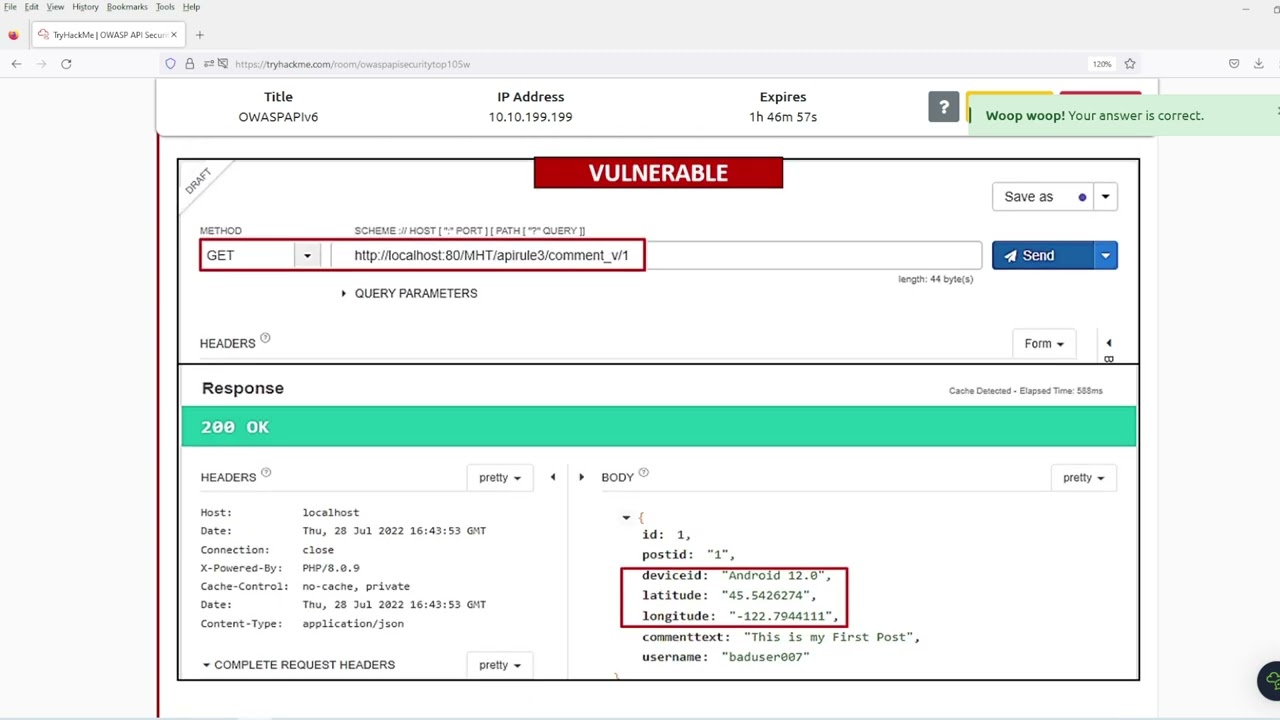The height and width of the screenshot is (720, 1280).
Task: Open the File menu
Action: (10, 7)
